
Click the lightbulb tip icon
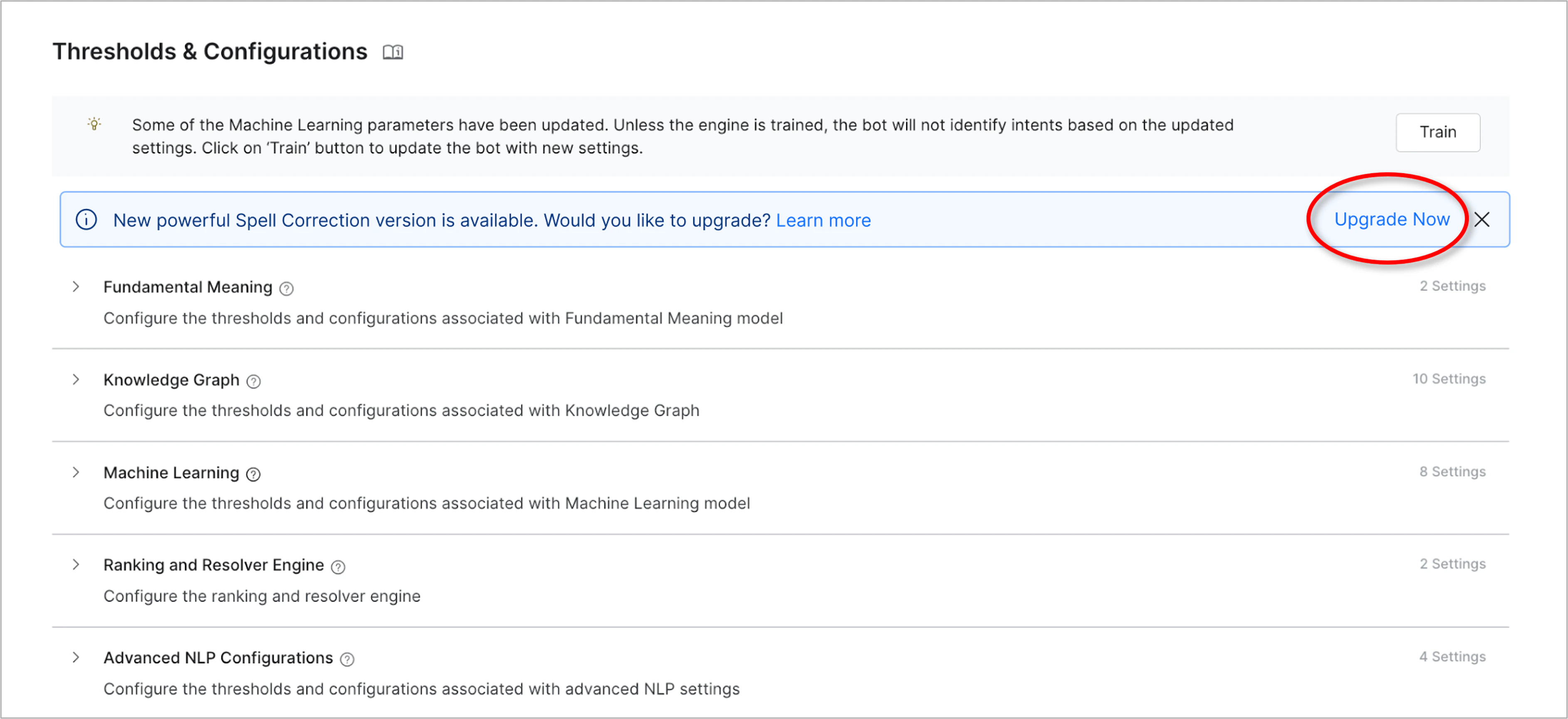[x=94, y=124]
